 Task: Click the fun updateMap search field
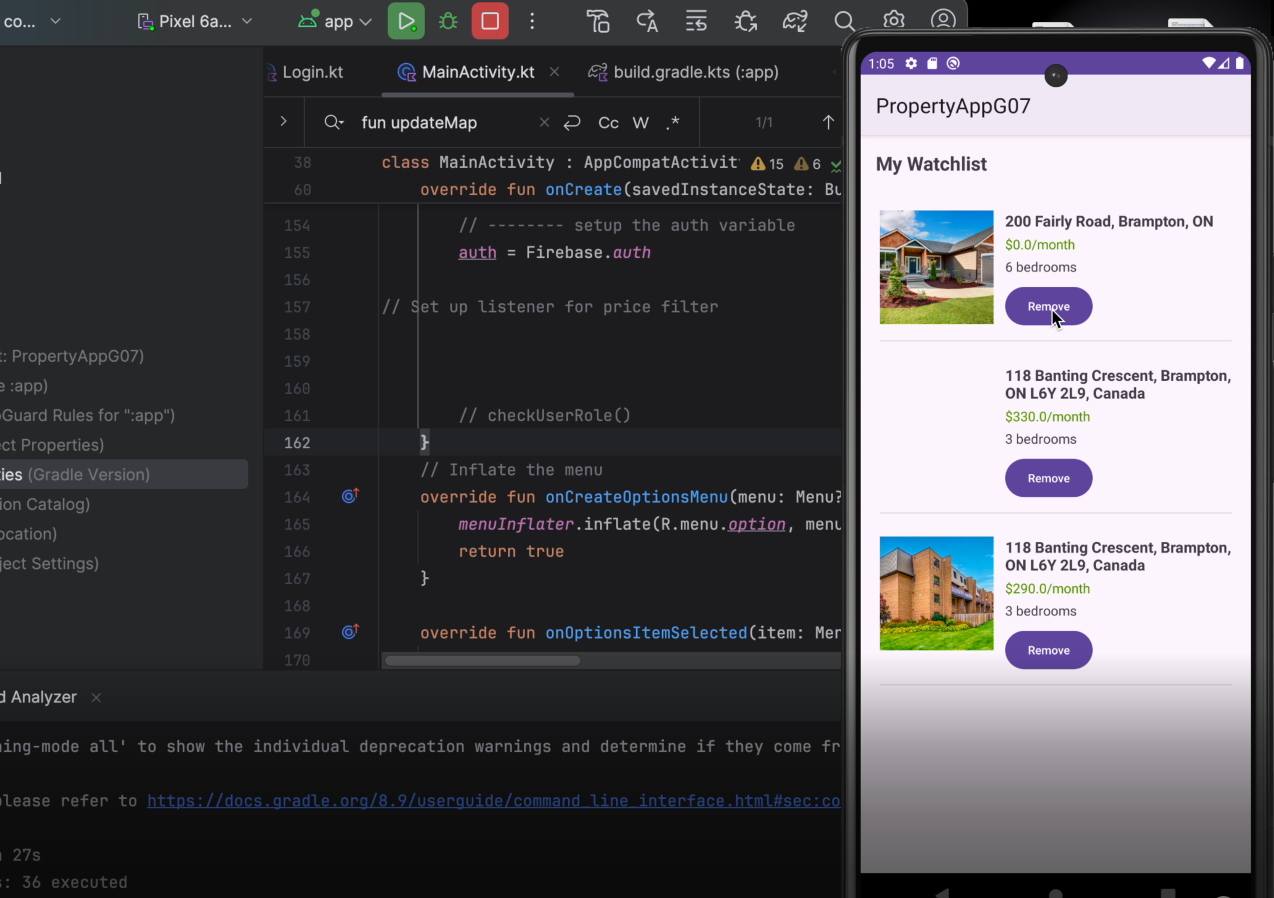coord(440,123)
